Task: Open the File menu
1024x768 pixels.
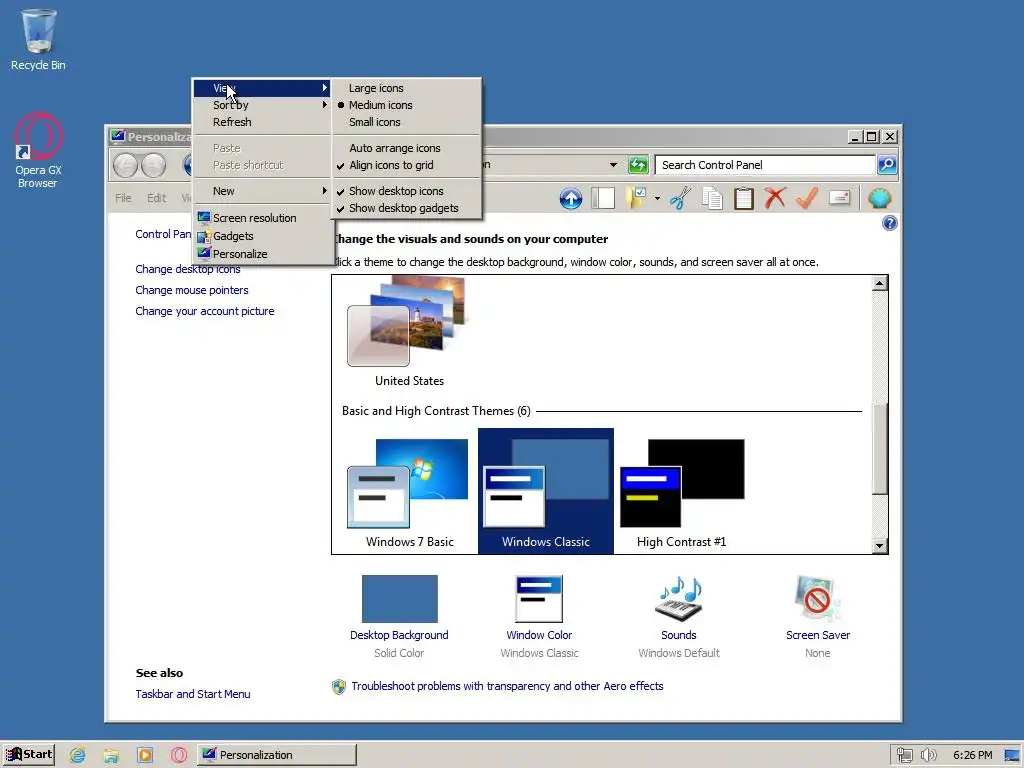Action: pyautogui.click(x=123, y=198)
